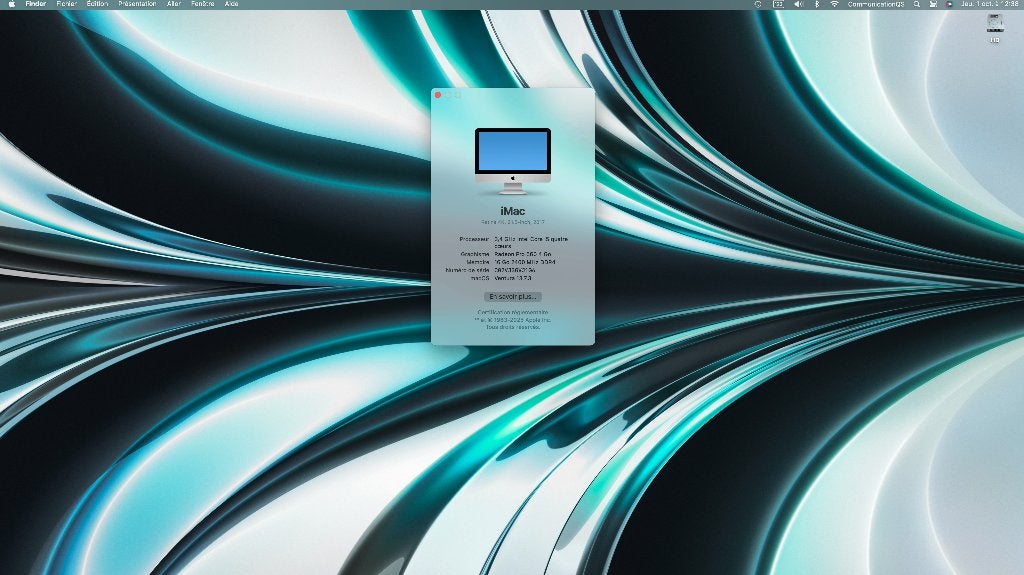Open the Aide menu
The width and height of the screenshot is (1024, 575).
point(231,4)
